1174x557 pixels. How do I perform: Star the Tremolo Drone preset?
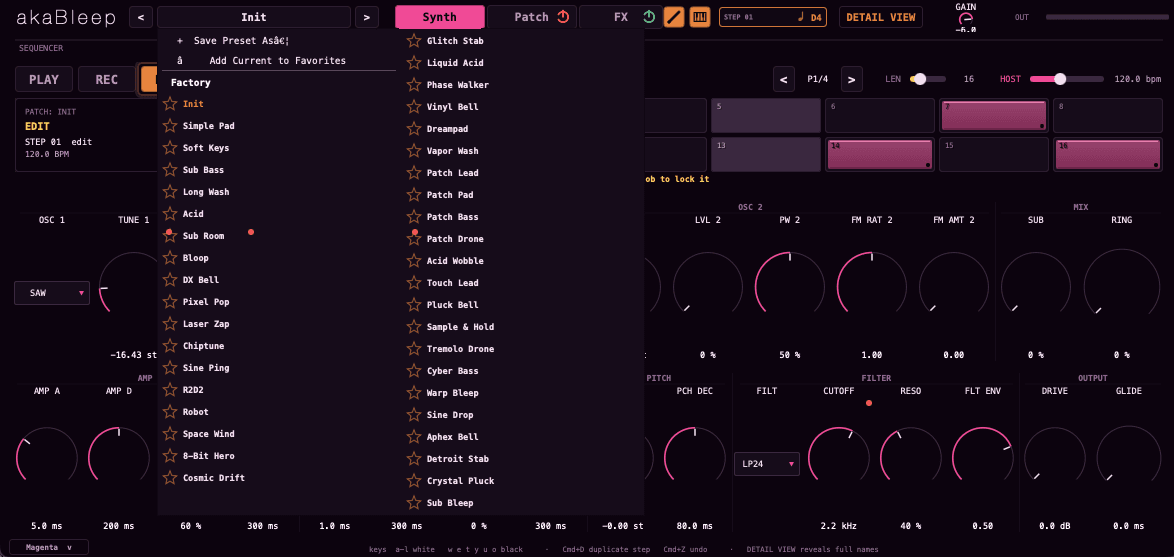[x=414, y=349]
